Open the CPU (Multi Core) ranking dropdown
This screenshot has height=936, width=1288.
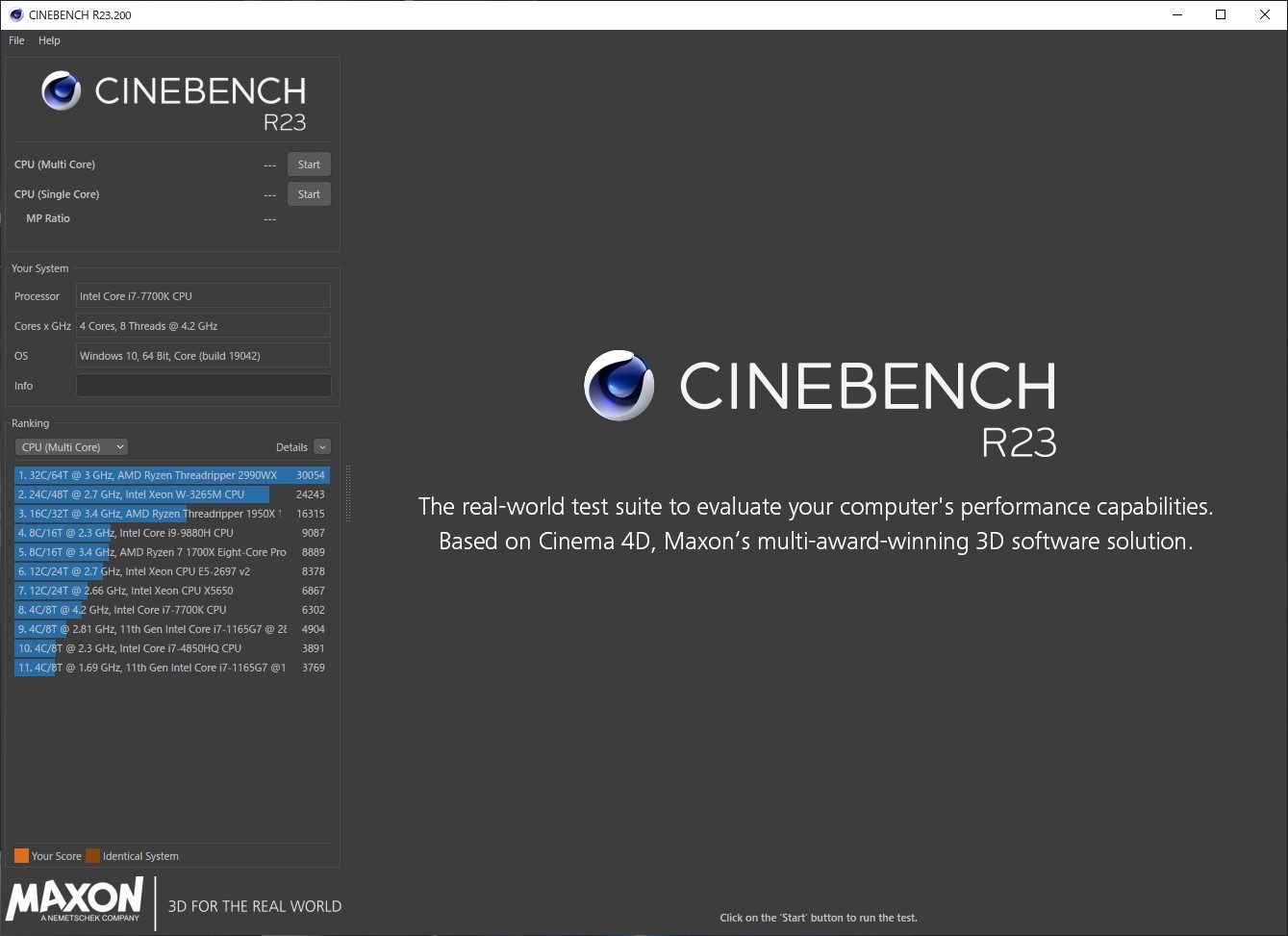[71, 447]
